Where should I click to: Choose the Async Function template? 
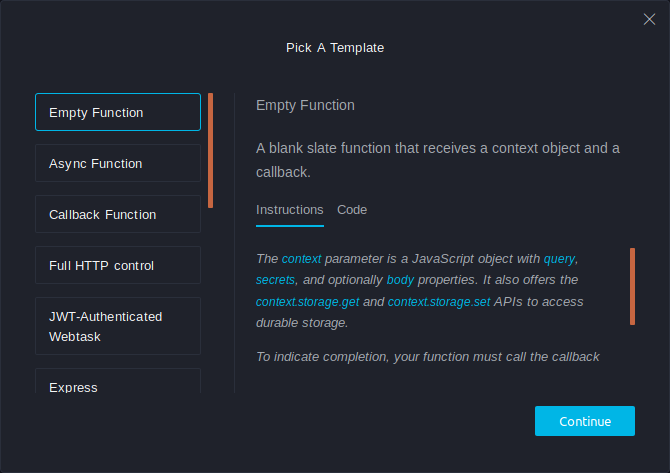tap(118, 163)
